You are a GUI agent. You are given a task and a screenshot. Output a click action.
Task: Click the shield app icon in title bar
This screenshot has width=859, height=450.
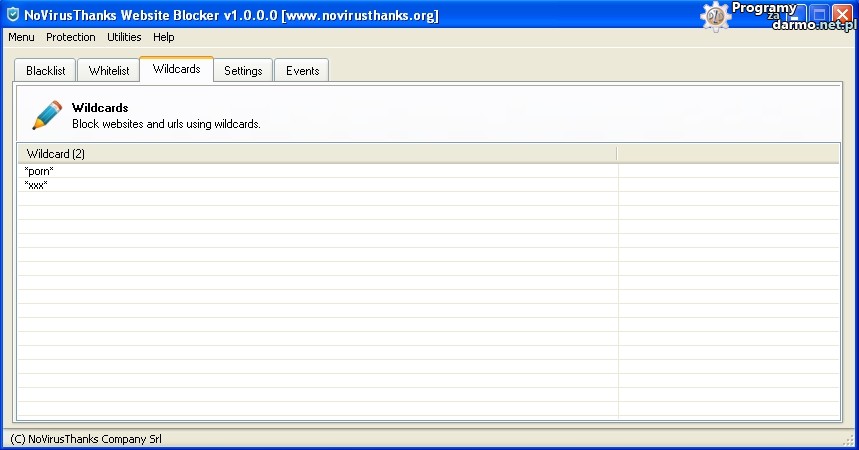pos(12,15)
